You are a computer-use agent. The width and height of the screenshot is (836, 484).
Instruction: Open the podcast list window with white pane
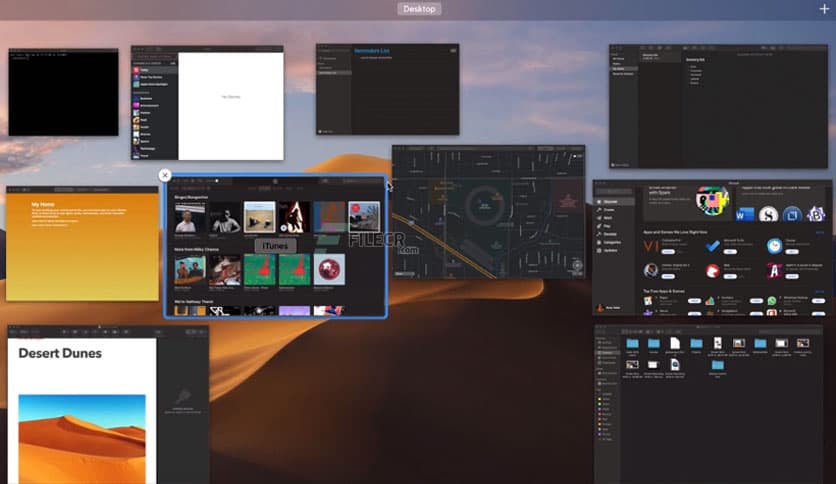point(207,103)
